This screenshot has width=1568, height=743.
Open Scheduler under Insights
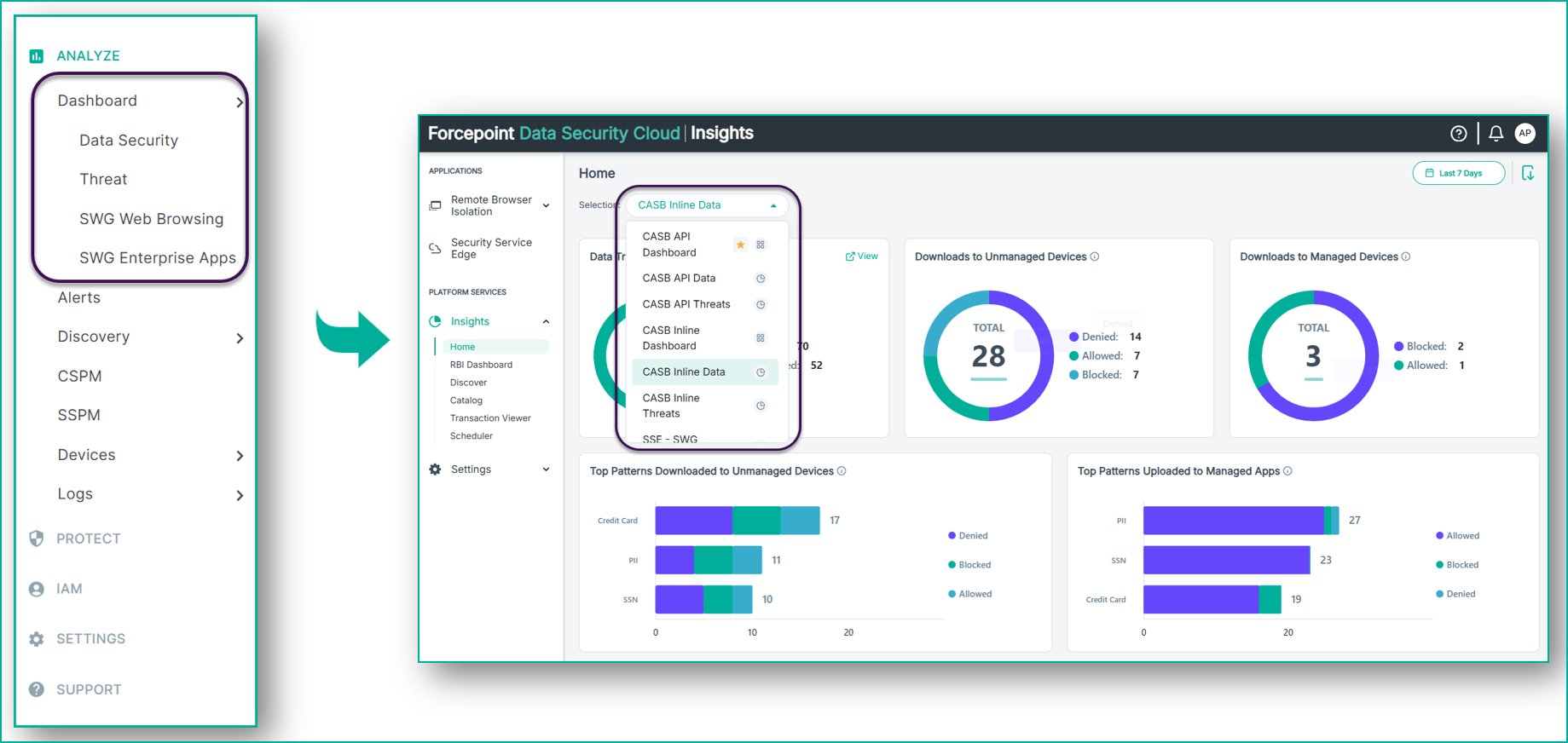pyautogui.click(x=471, y=436)
